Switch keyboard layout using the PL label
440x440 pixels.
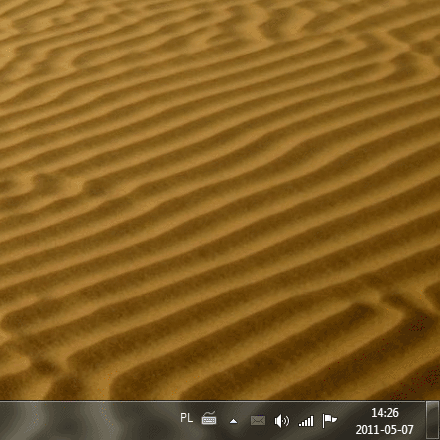pyautogui.click(x=186, y=418)
